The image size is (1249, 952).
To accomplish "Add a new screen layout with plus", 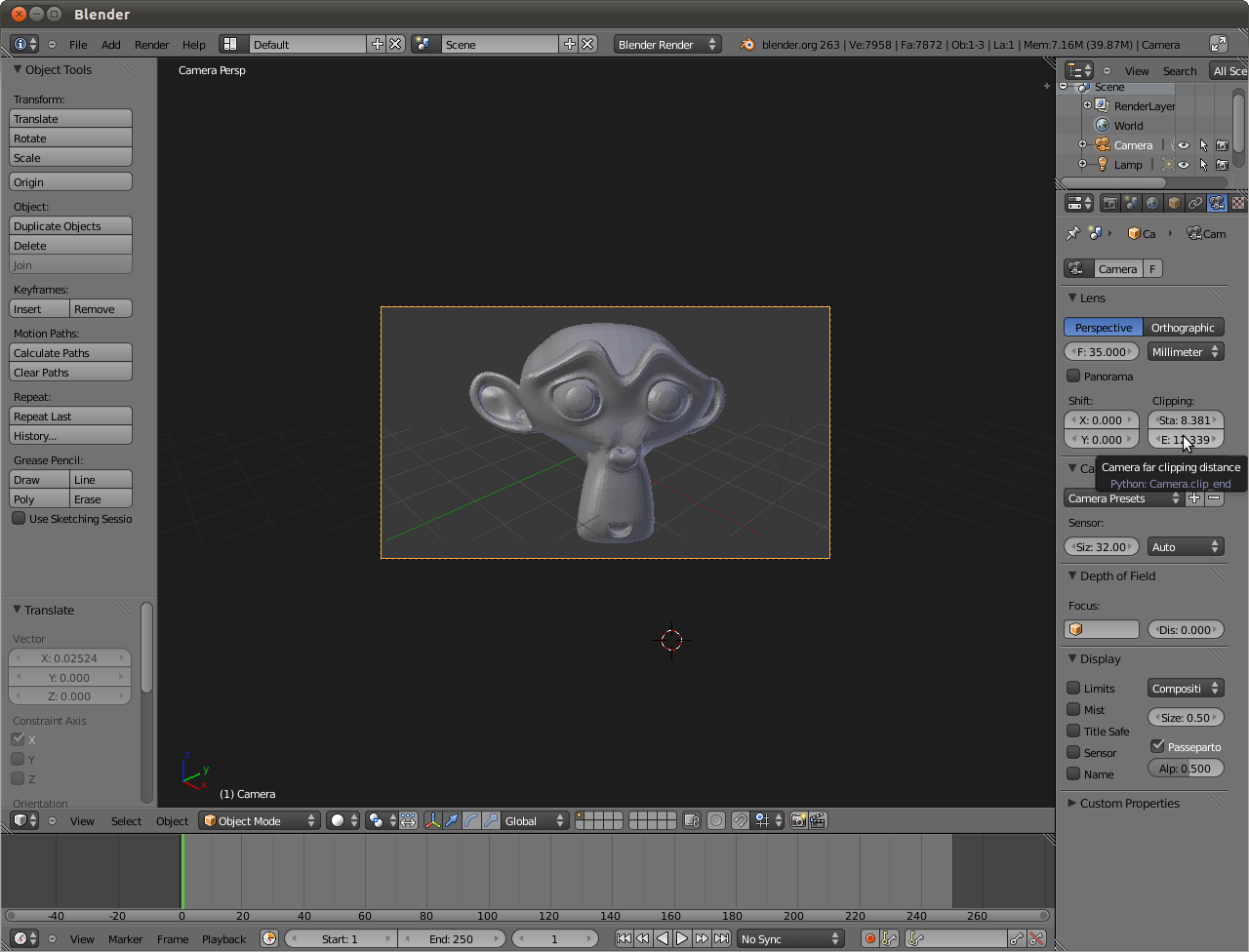I will pyautogui.click(x=377, y=44).
